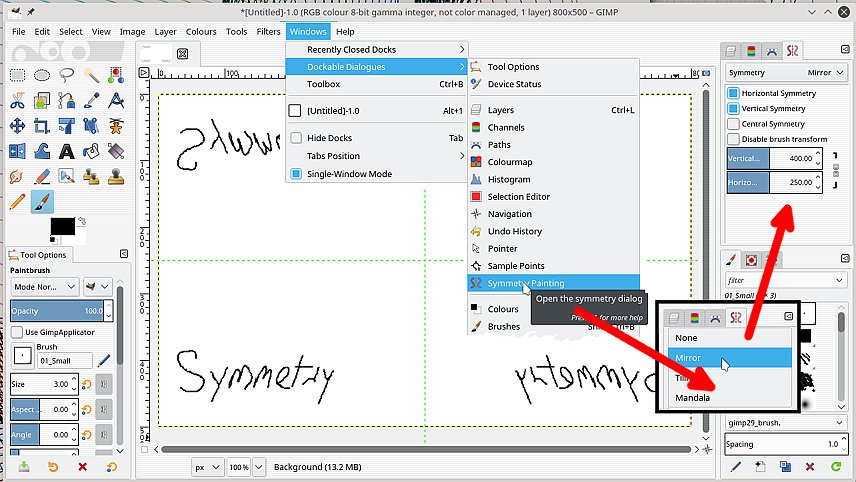Select the Fuzzy Select magic wand tool
The image size is (856, 482).
click(x=91, y=75)
